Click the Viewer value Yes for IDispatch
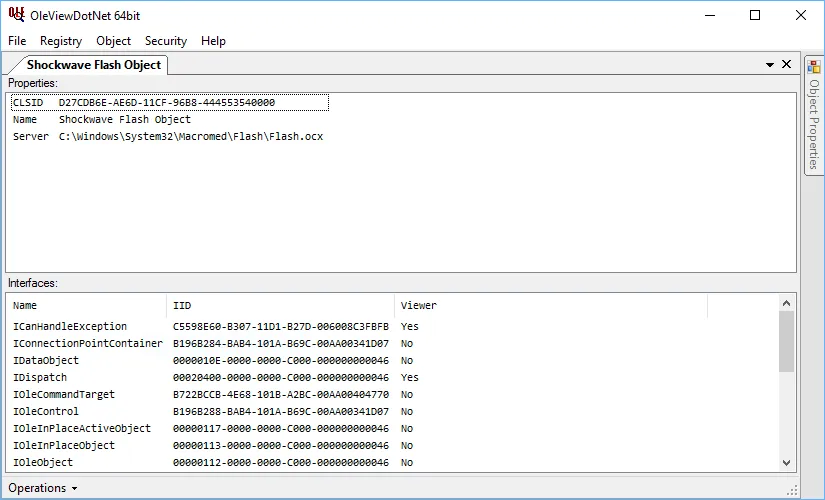The image size is (825, 500). click(x=409, y=377)
